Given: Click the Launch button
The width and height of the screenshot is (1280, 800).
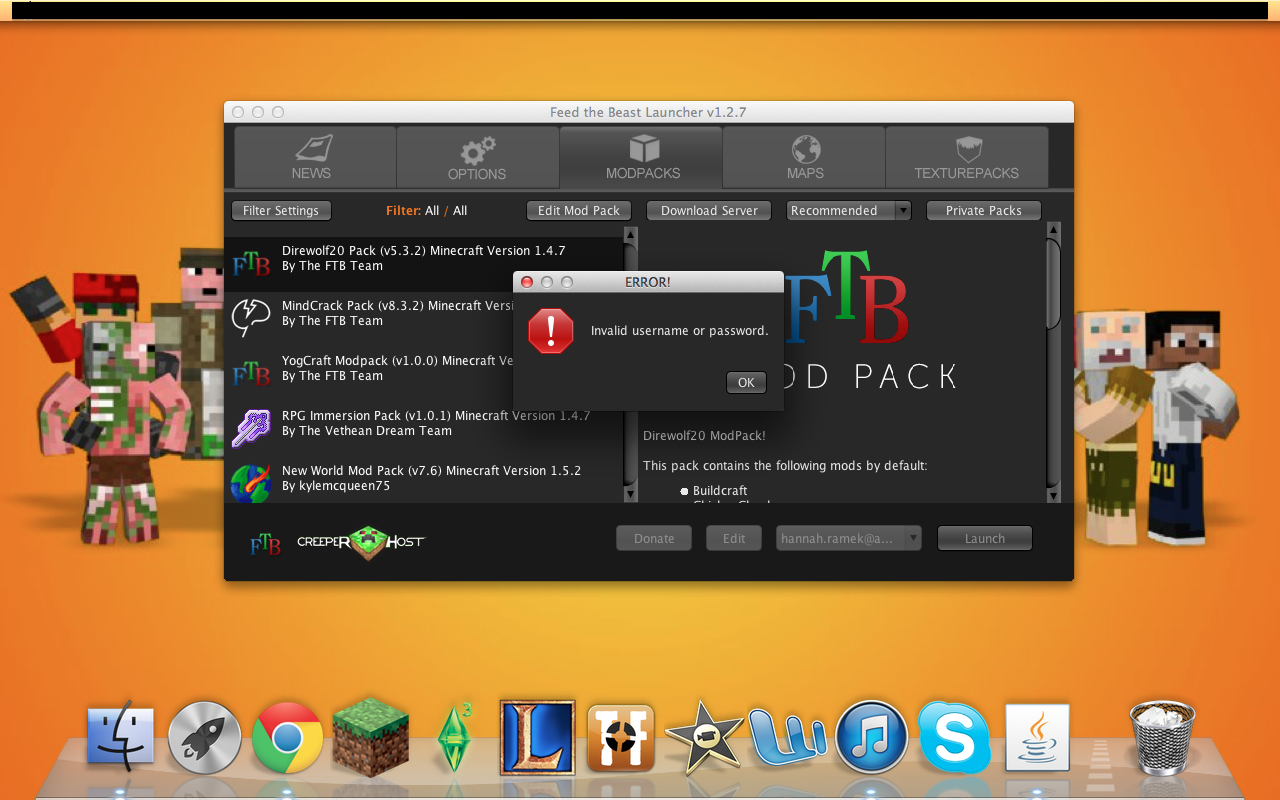Looking at the screenshot, I should [985, 538].
